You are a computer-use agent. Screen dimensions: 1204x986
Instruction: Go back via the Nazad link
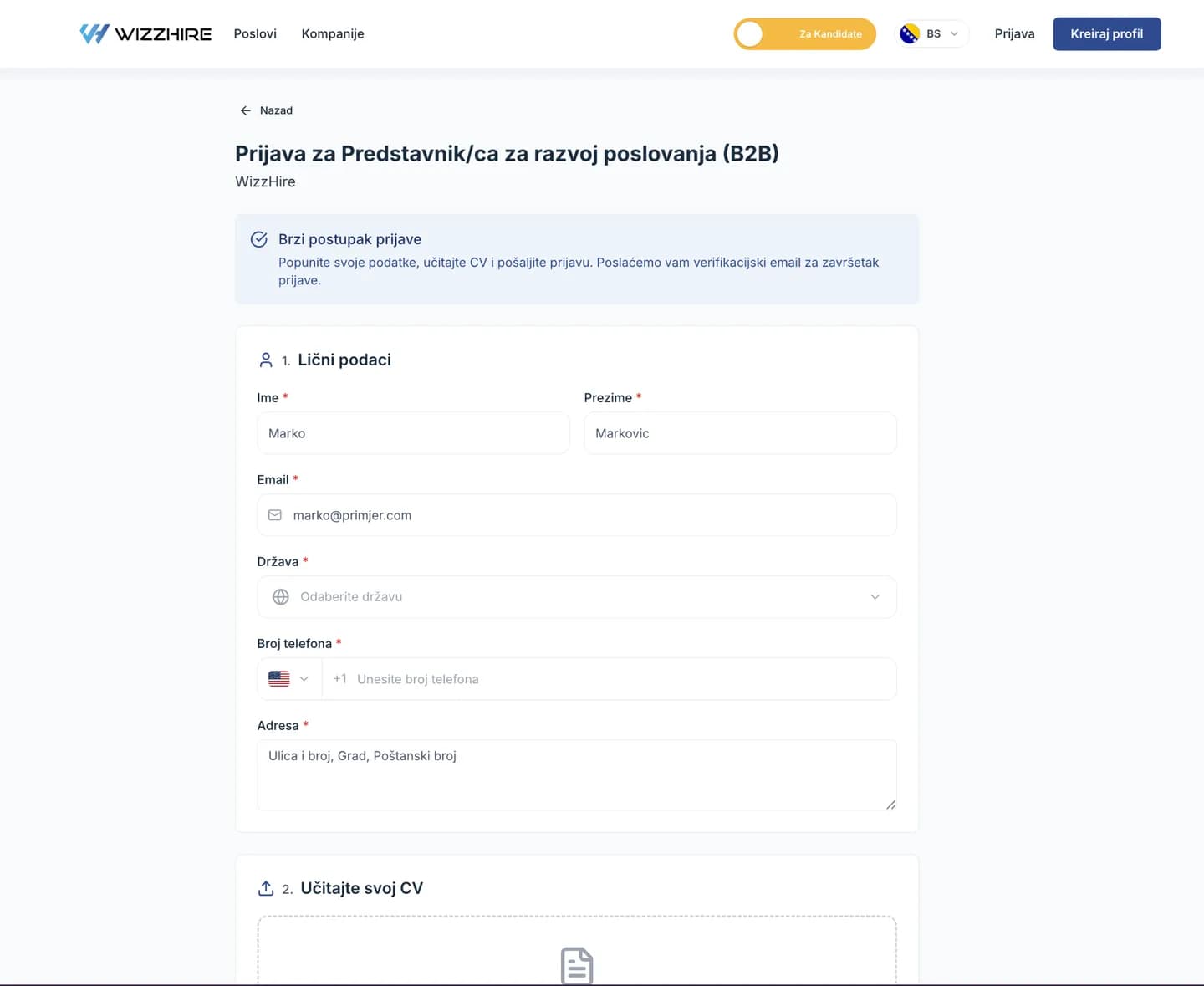266,110
